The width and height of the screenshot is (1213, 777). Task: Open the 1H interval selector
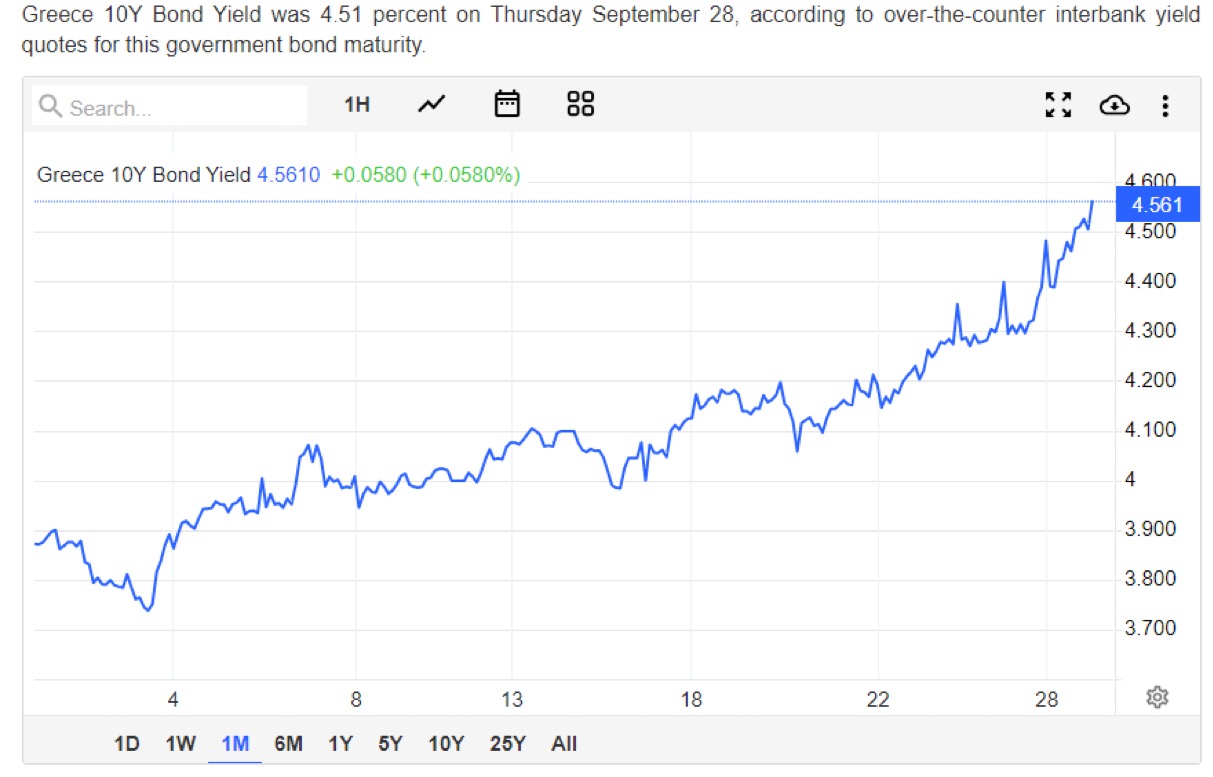tap(357, 105)
